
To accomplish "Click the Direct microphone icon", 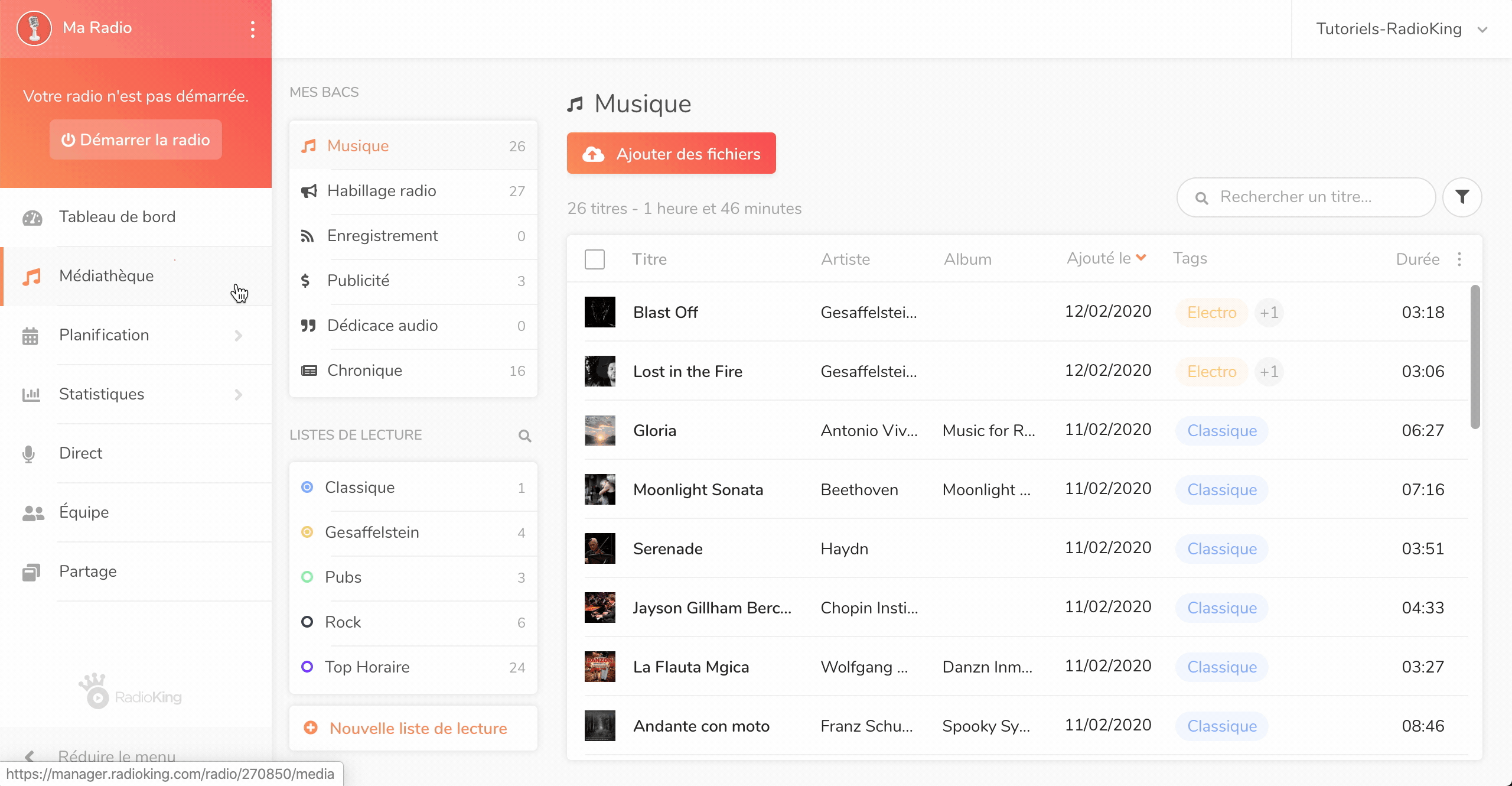I will [x=28, y=454].
